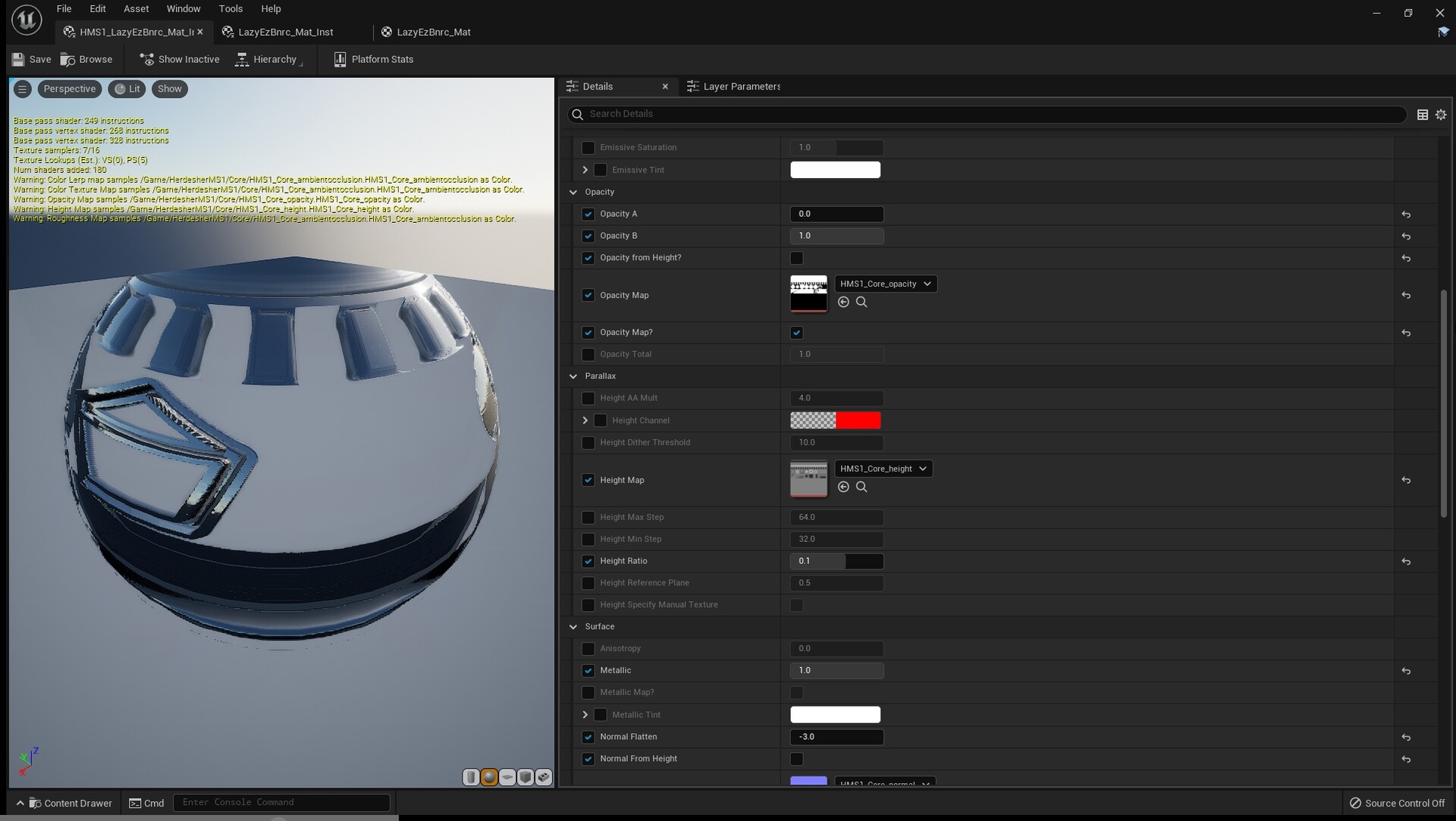Image resolution: width=1456 pixels, height=821 pixels.
Task: Switch to the Layer Parameters tab
Action: click(x=741, y=86)
